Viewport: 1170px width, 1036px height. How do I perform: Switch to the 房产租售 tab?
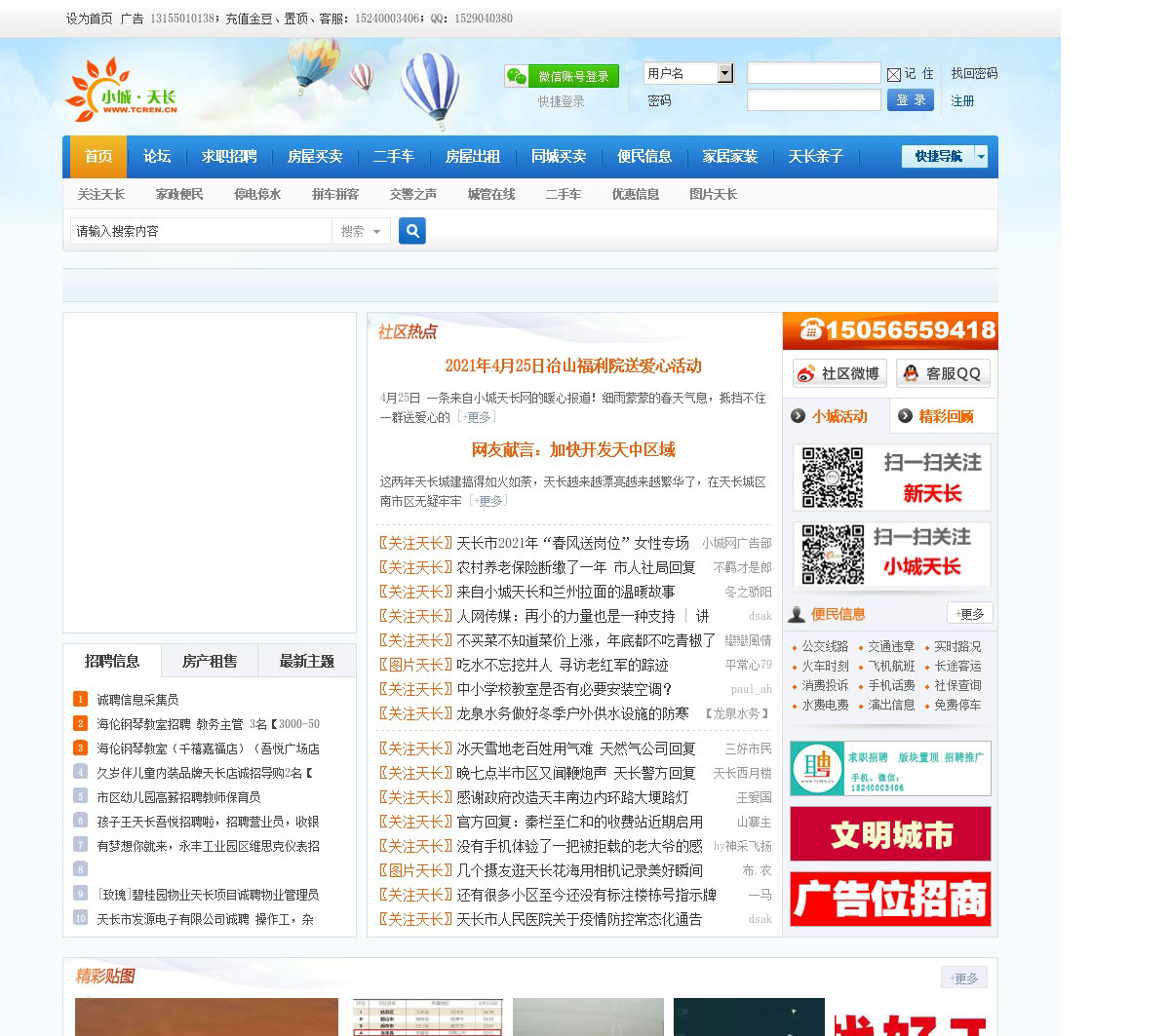pyautogui.click(x=210, y=661)
